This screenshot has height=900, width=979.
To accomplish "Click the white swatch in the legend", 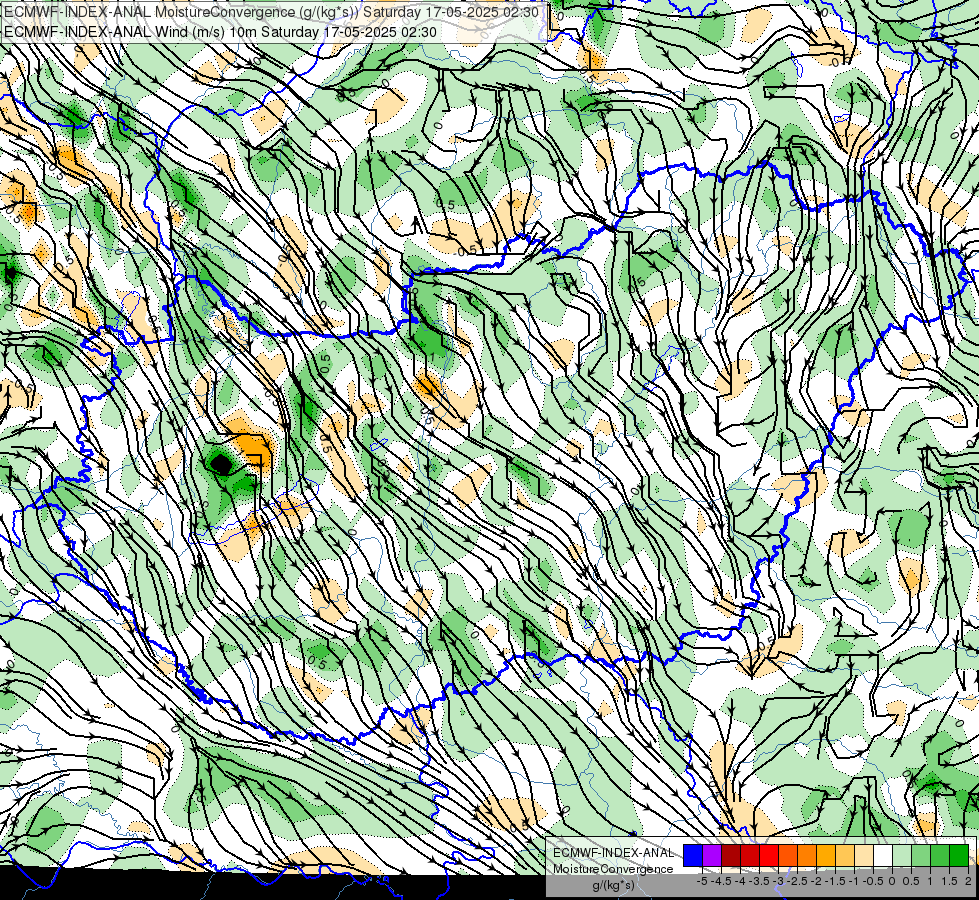I will click(883, 856).
